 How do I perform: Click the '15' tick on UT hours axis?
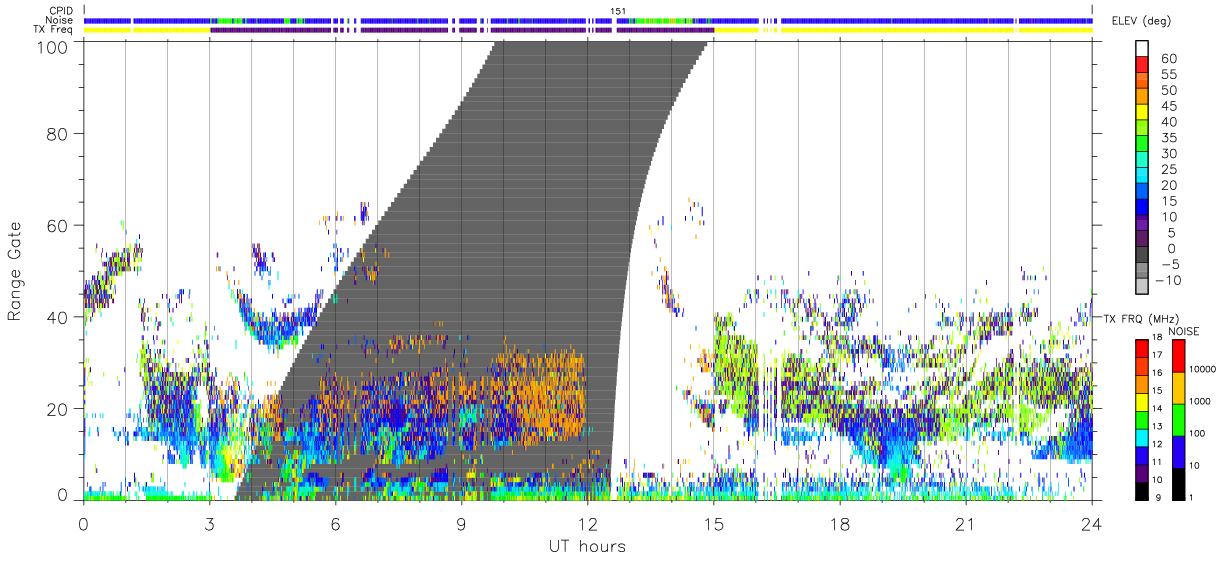click(713, 524)
